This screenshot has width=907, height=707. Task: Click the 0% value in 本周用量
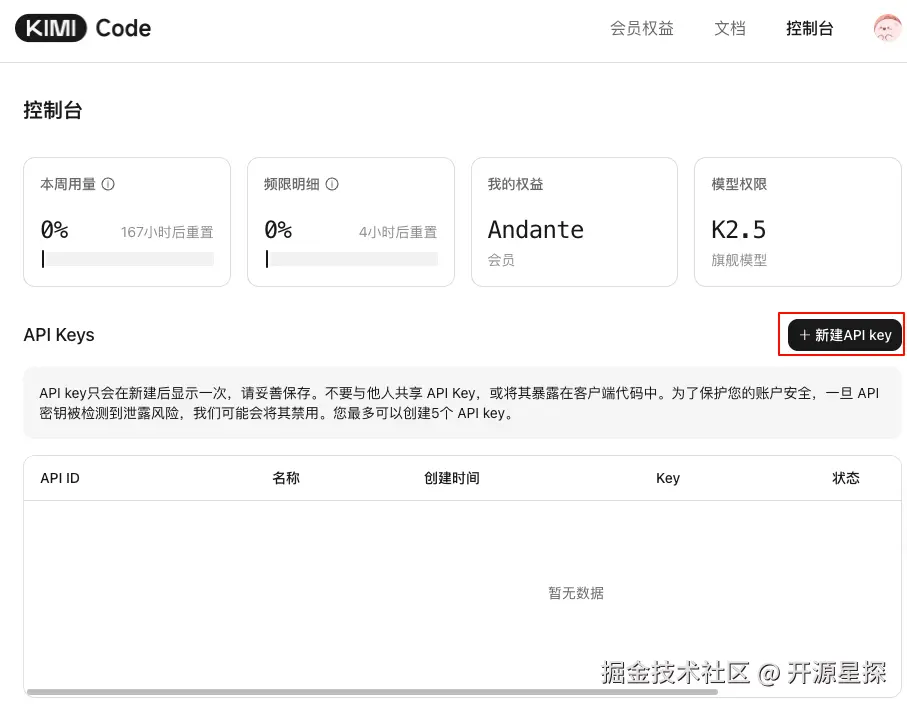pos(54,230)
